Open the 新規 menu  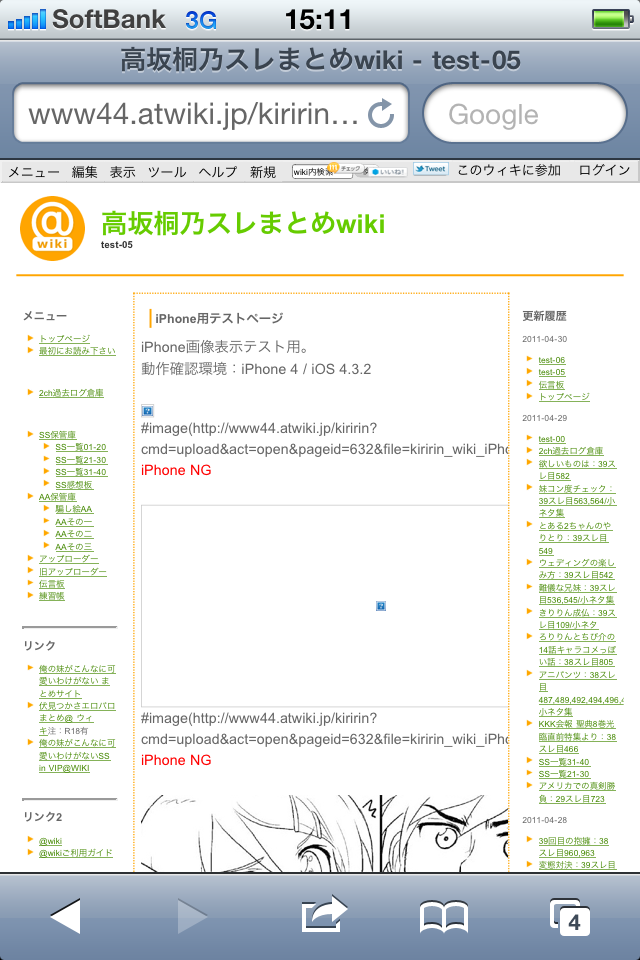click(x=263, y=171)
